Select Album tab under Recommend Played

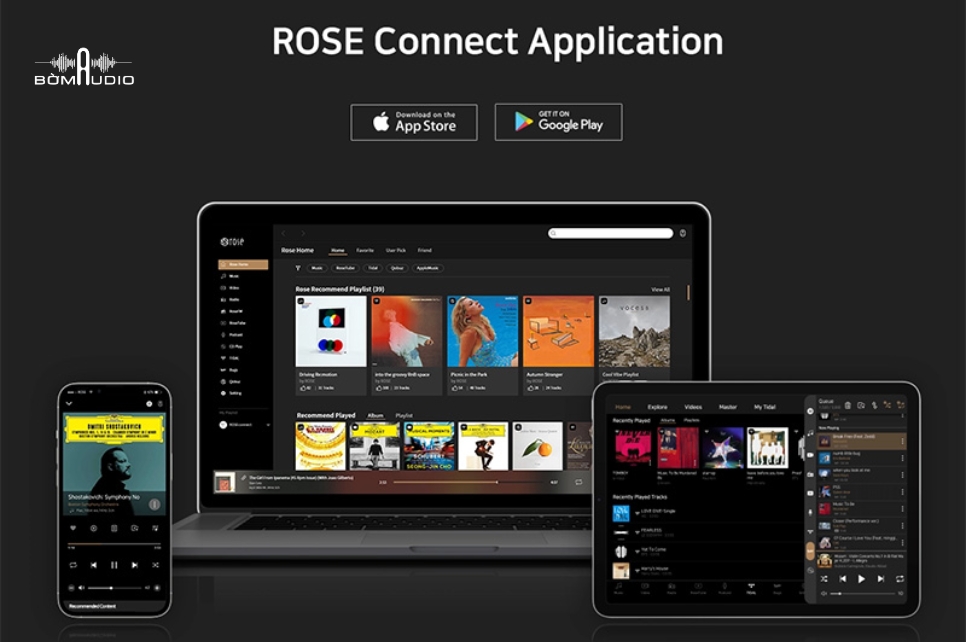click(x=375, y=415)
